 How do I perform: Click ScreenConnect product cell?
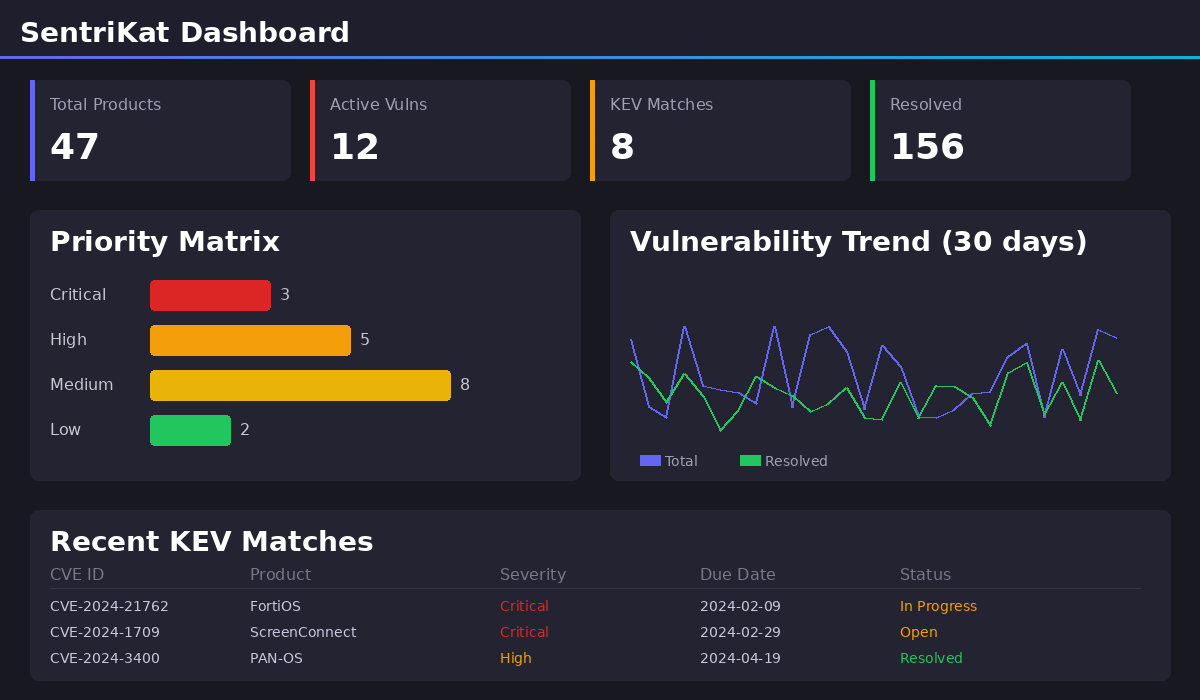[x=303, y=632]
